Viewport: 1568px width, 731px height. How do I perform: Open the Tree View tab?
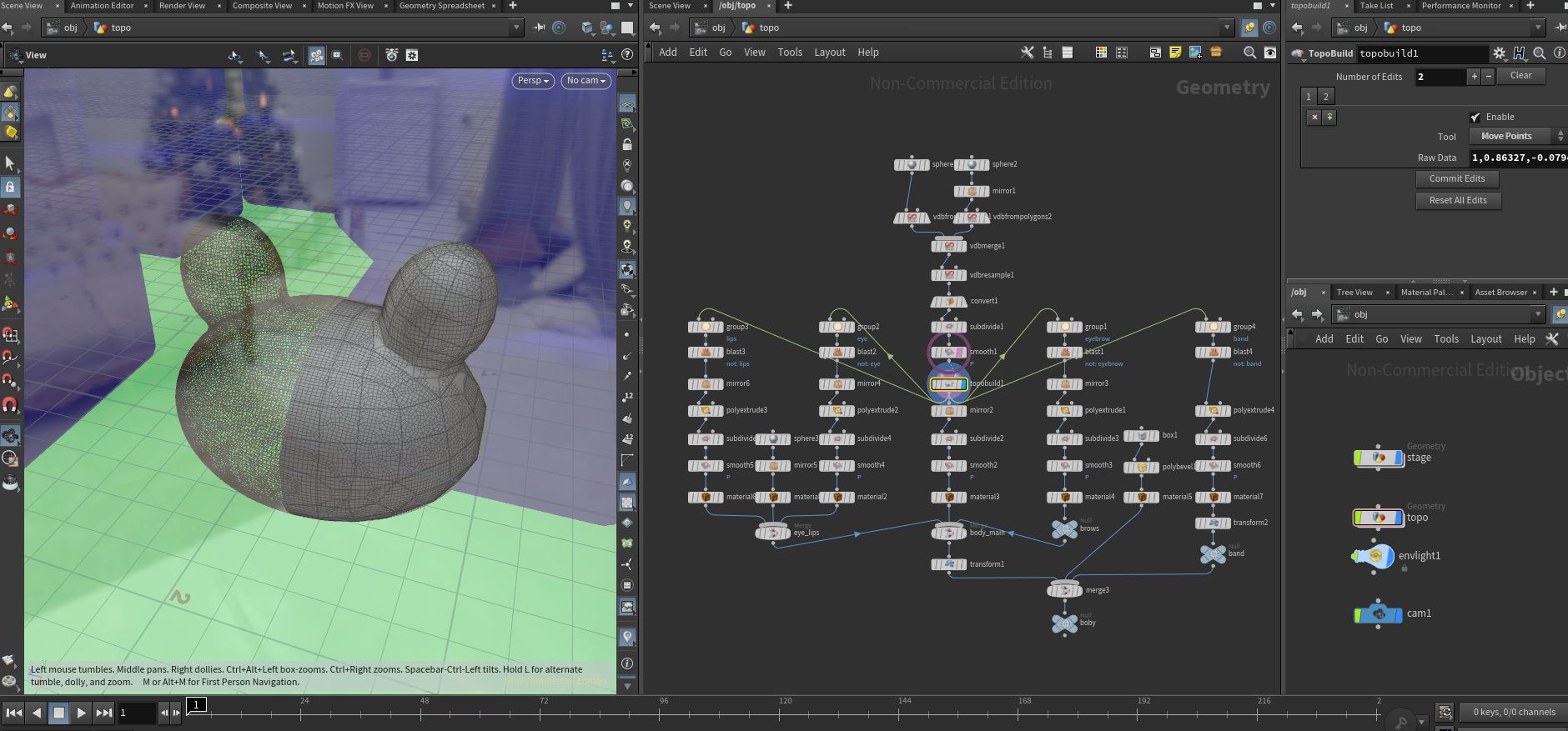click(1354, 293)
